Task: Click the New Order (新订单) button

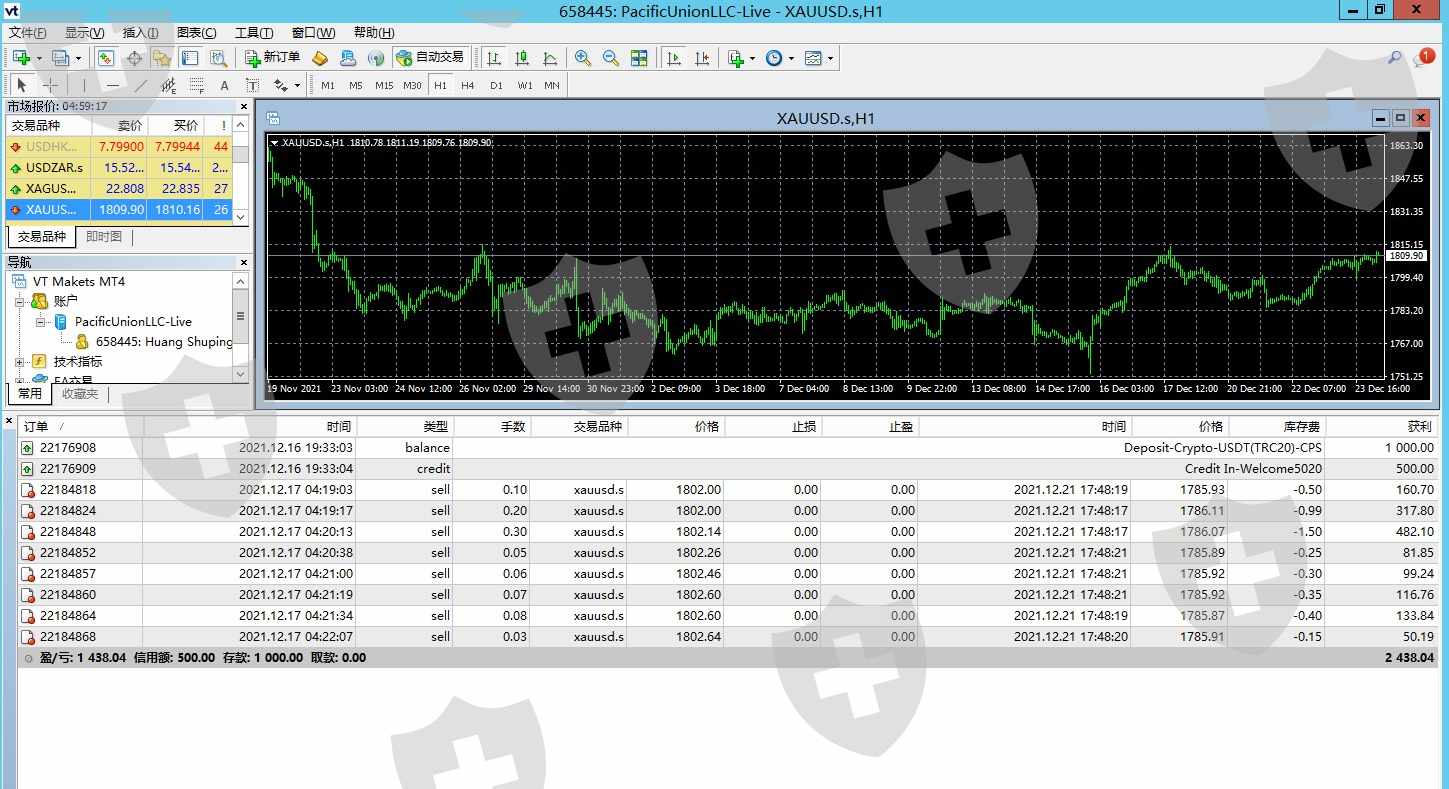Action: click(x=272, y=58)
